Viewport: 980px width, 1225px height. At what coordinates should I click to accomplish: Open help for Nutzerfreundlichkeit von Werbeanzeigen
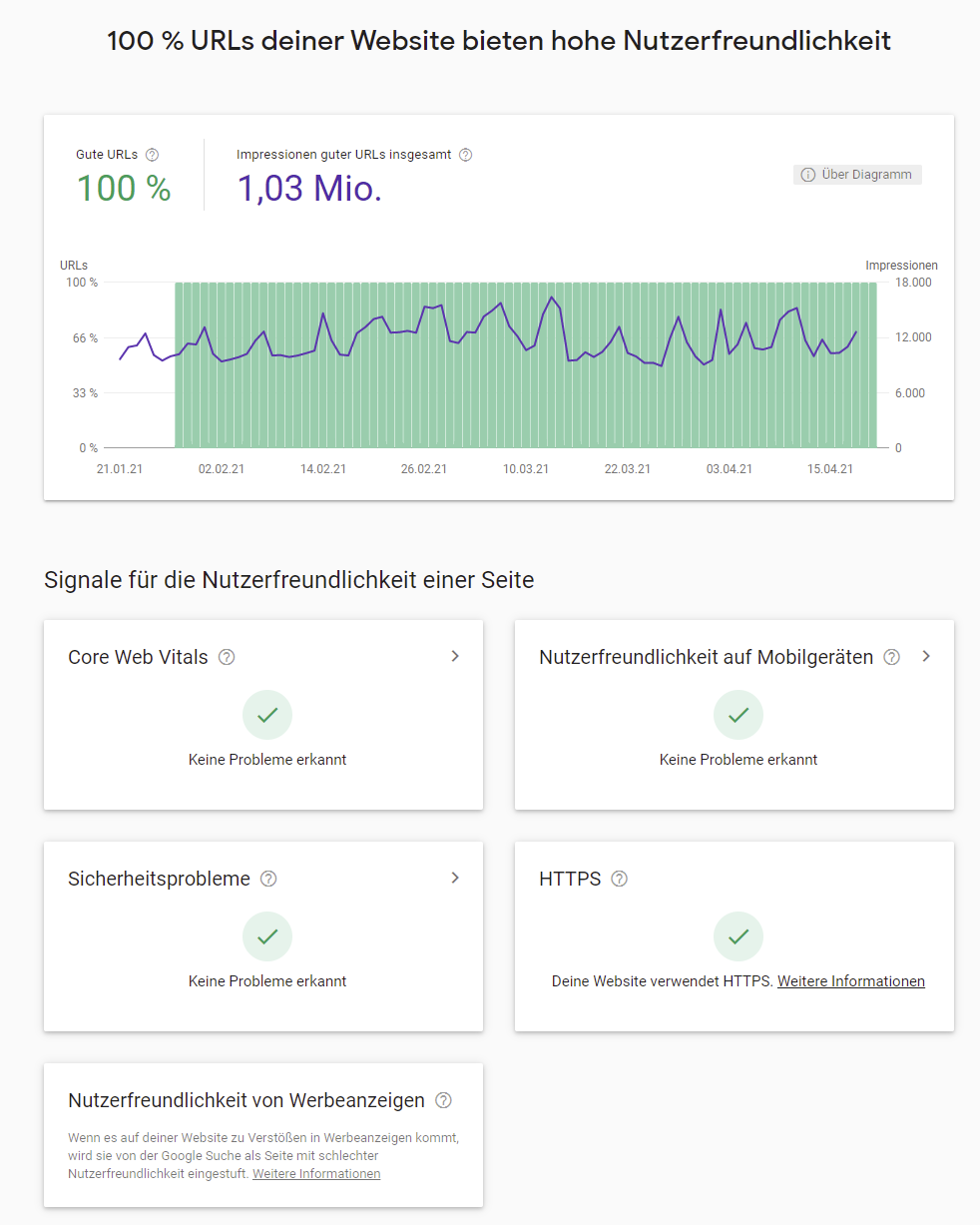pos(442,1100)
